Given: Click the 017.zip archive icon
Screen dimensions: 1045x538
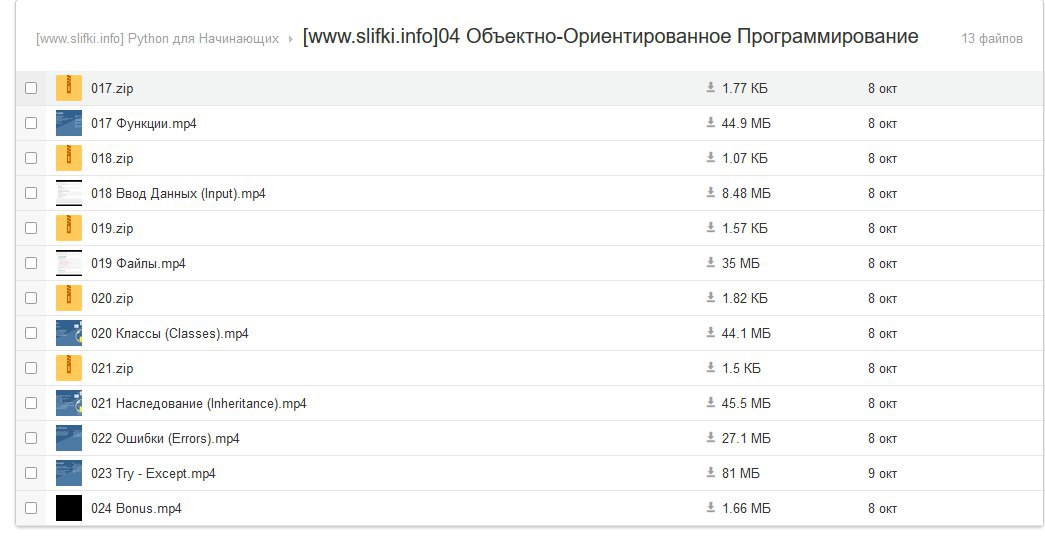Looking at the screenshot, I should (x=69, y=88).
